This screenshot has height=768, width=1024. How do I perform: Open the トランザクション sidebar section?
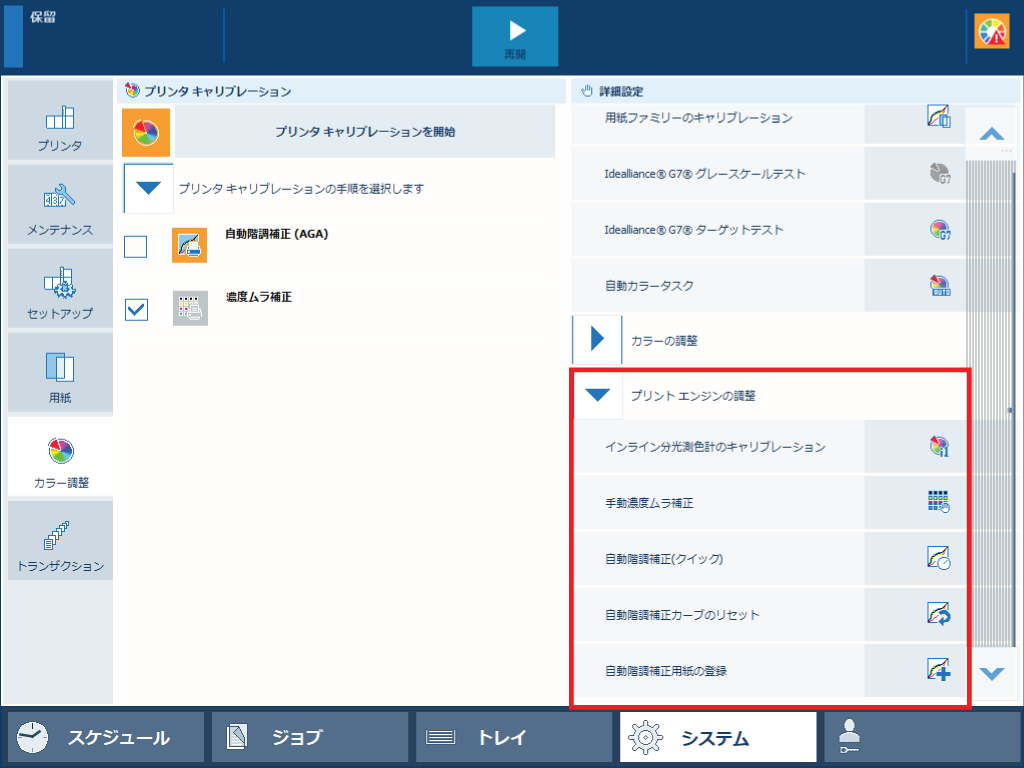tap(60, 541)
